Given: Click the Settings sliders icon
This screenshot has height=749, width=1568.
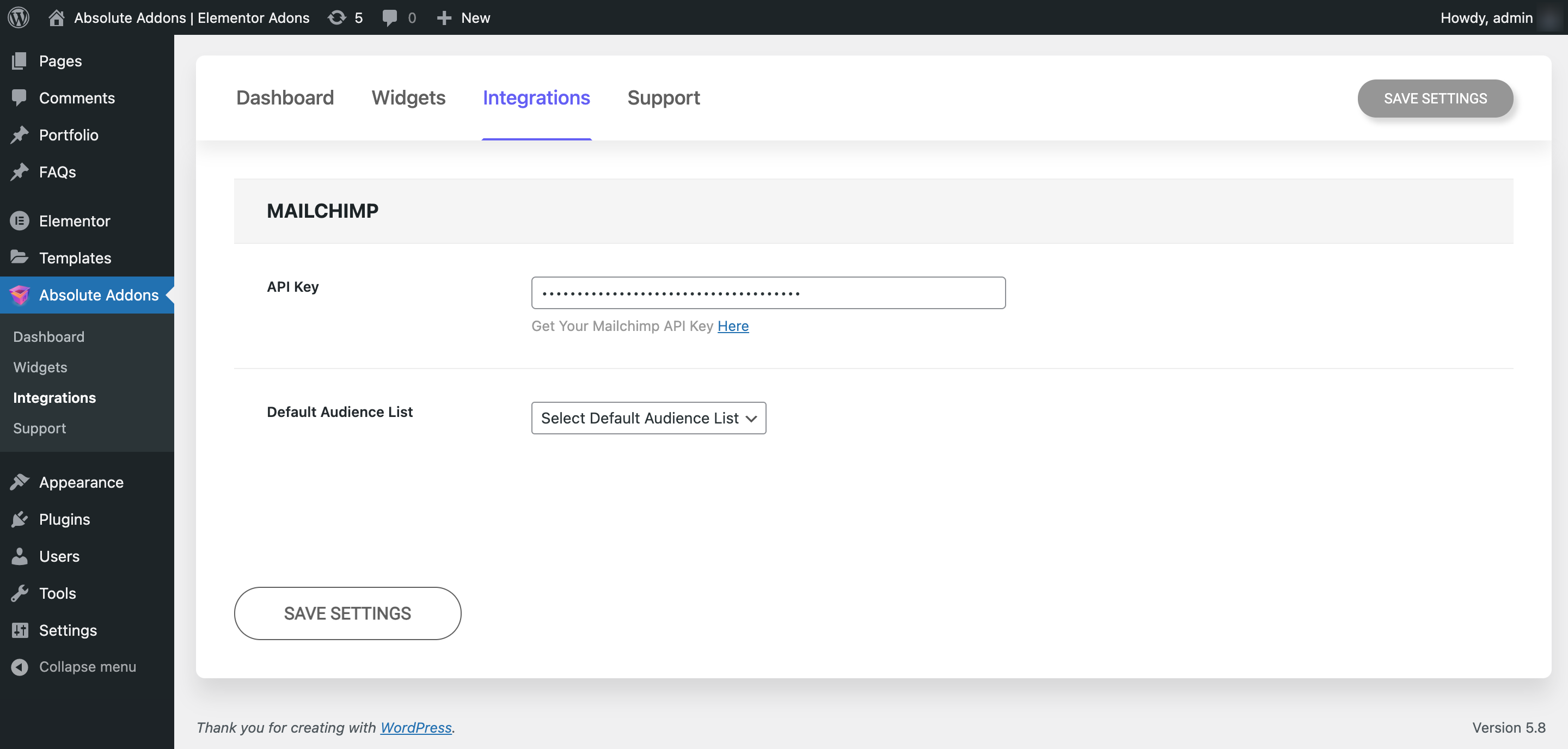Looking at the screenshot, I should pos(20,630).
